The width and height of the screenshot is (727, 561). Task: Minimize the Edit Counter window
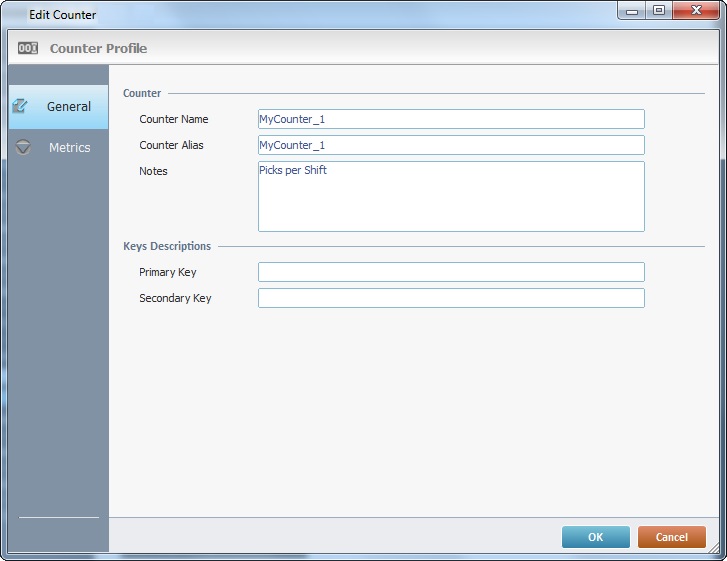click(x=632, y=11)
